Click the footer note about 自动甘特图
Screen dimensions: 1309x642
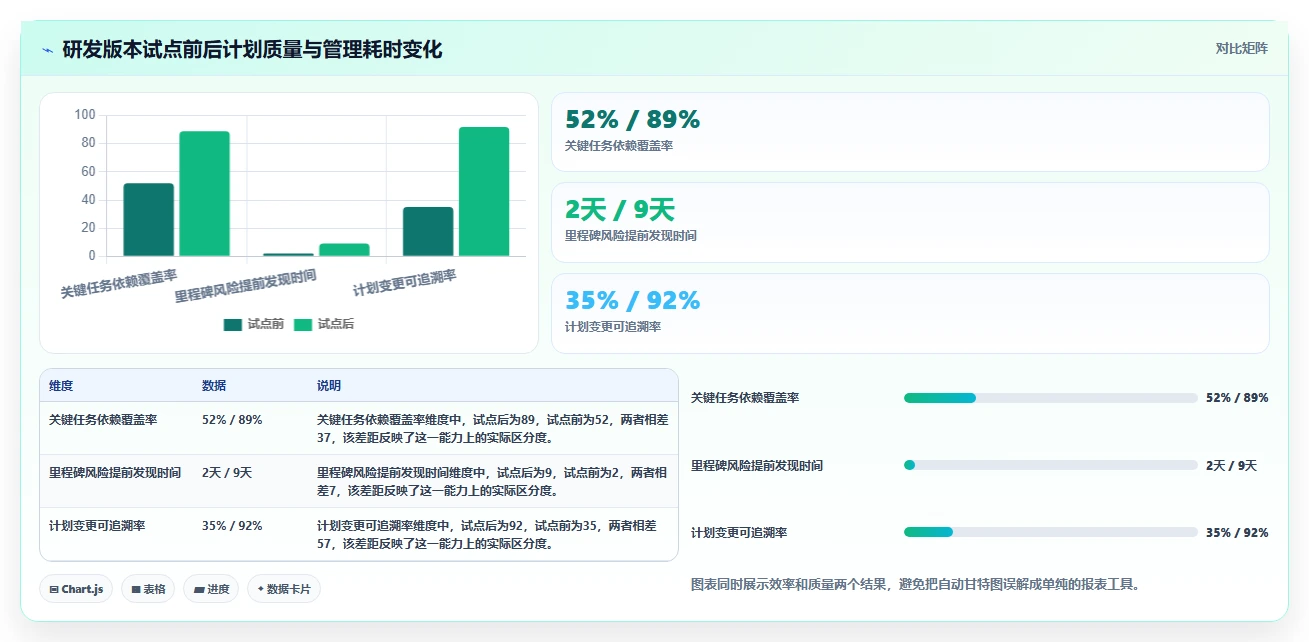pos(916,584)
